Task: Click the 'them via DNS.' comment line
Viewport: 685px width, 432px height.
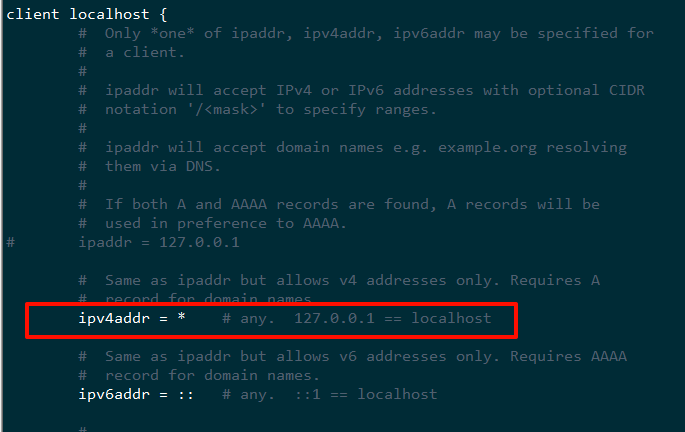Action: click(x=163, y=166)
